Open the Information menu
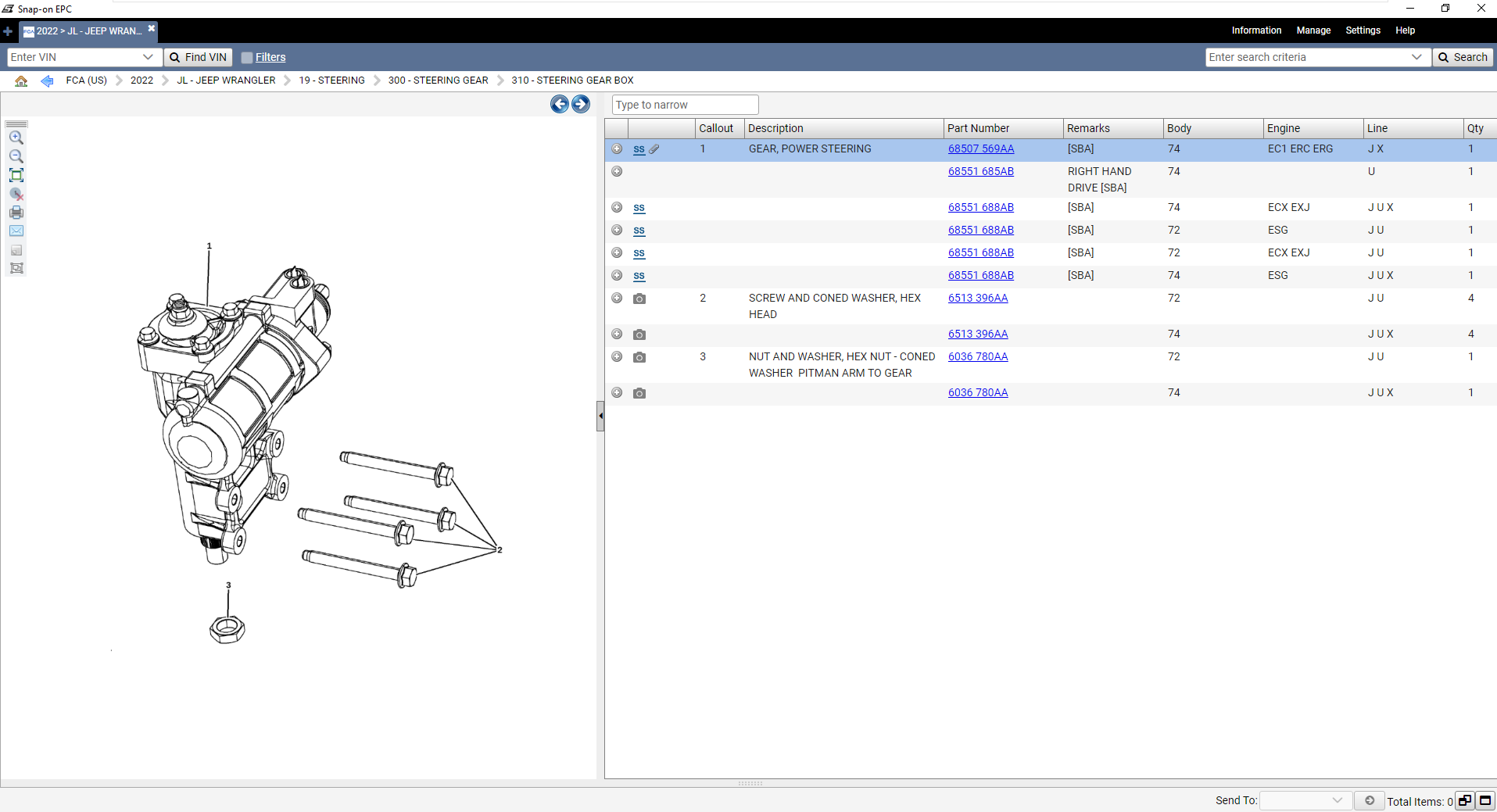The image size is (1497, 812). point(1256,30)
